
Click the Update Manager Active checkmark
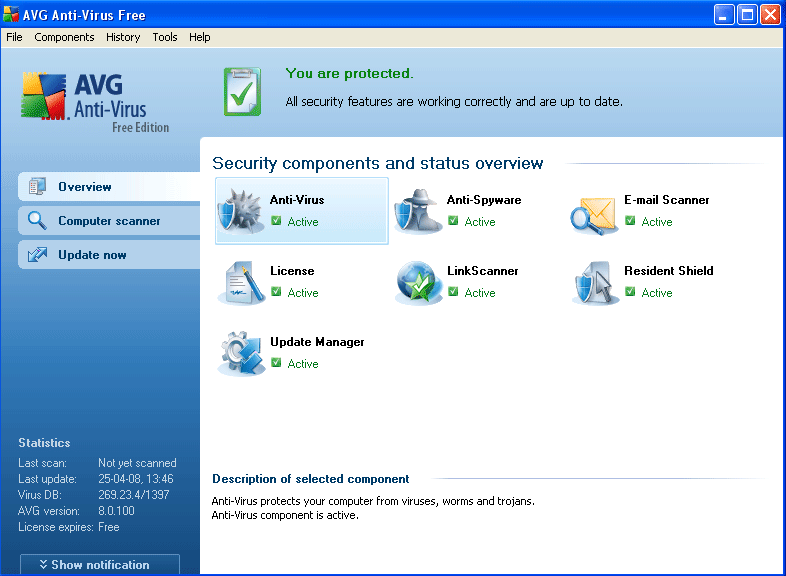(x=277, y=363)
